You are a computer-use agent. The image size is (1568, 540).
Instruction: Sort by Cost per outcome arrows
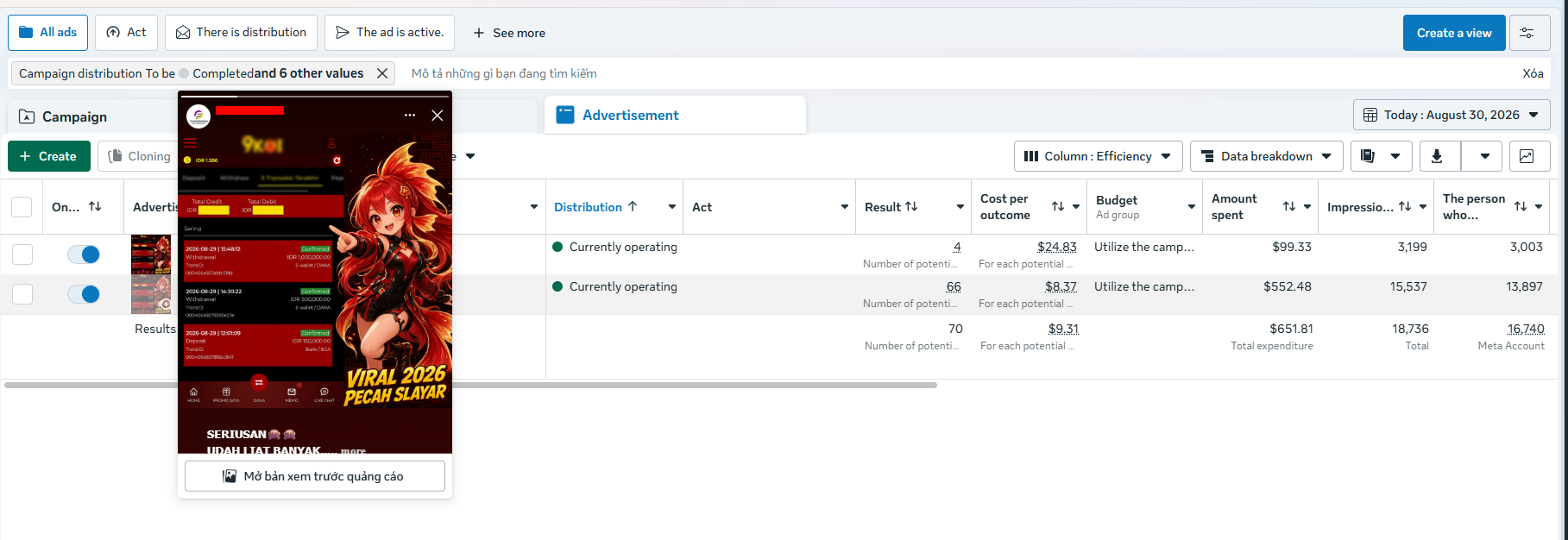click(1058, 207)
